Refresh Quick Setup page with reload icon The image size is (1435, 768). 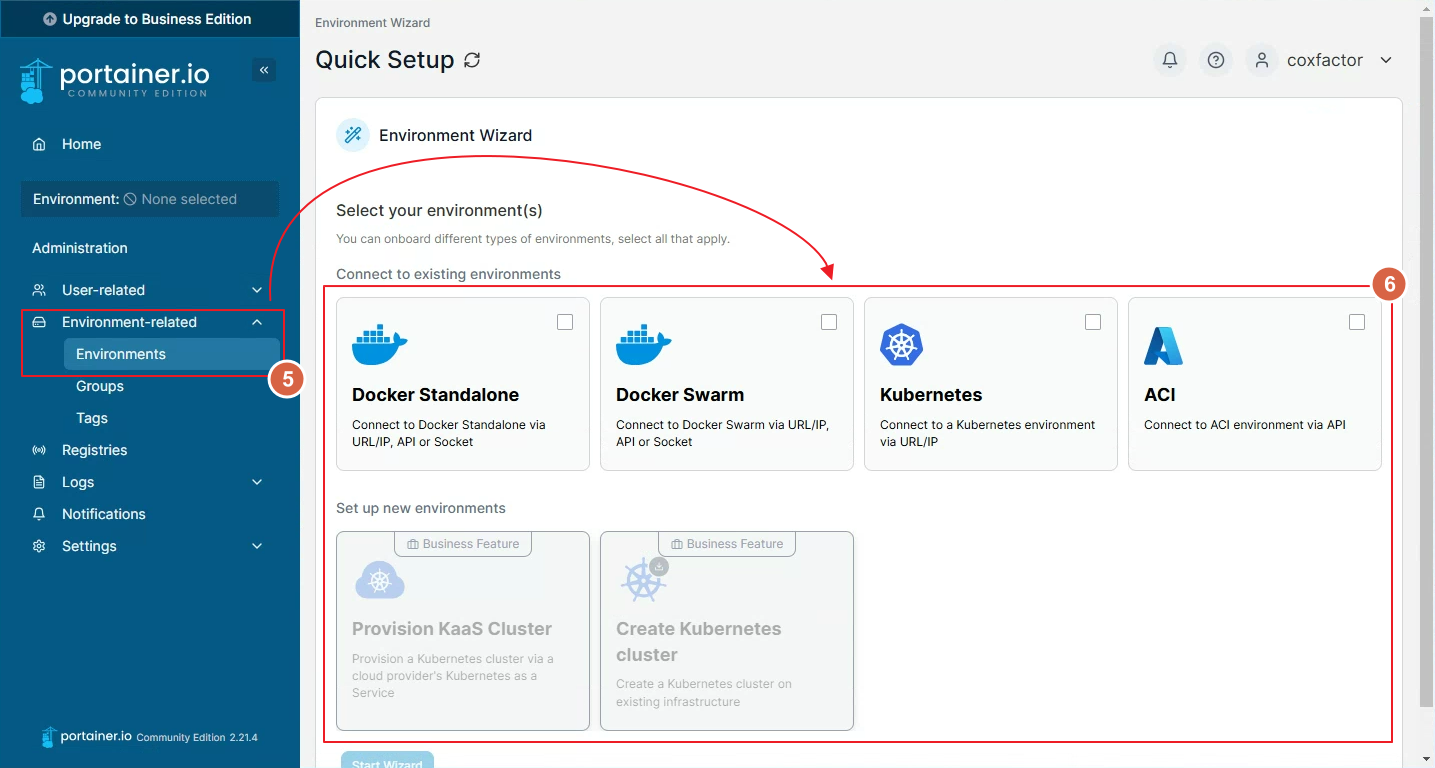click(x=472, y=60)
